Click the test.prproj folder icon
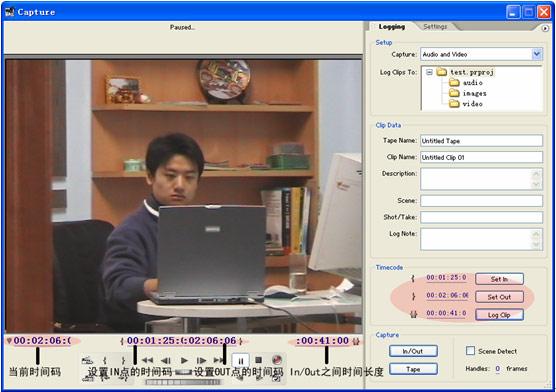The height and width of the screenshot is (392, 556). [441, 72]
